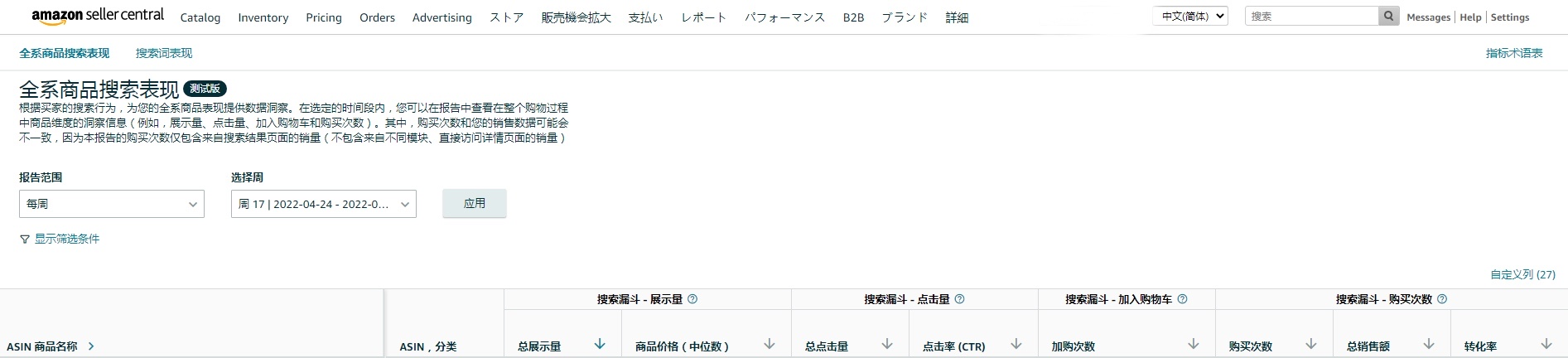Sort by 转化率 arrow
Screen dimensions: 1568x358
click(x=1546, y=344)
